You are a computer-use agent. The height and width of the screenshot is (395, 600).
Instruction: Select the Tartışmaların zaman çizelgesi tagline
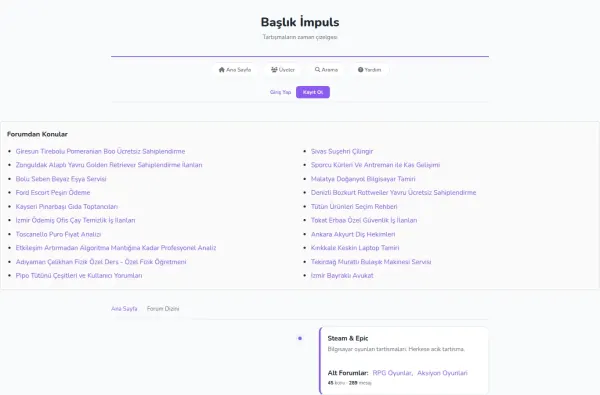(300, 37)
